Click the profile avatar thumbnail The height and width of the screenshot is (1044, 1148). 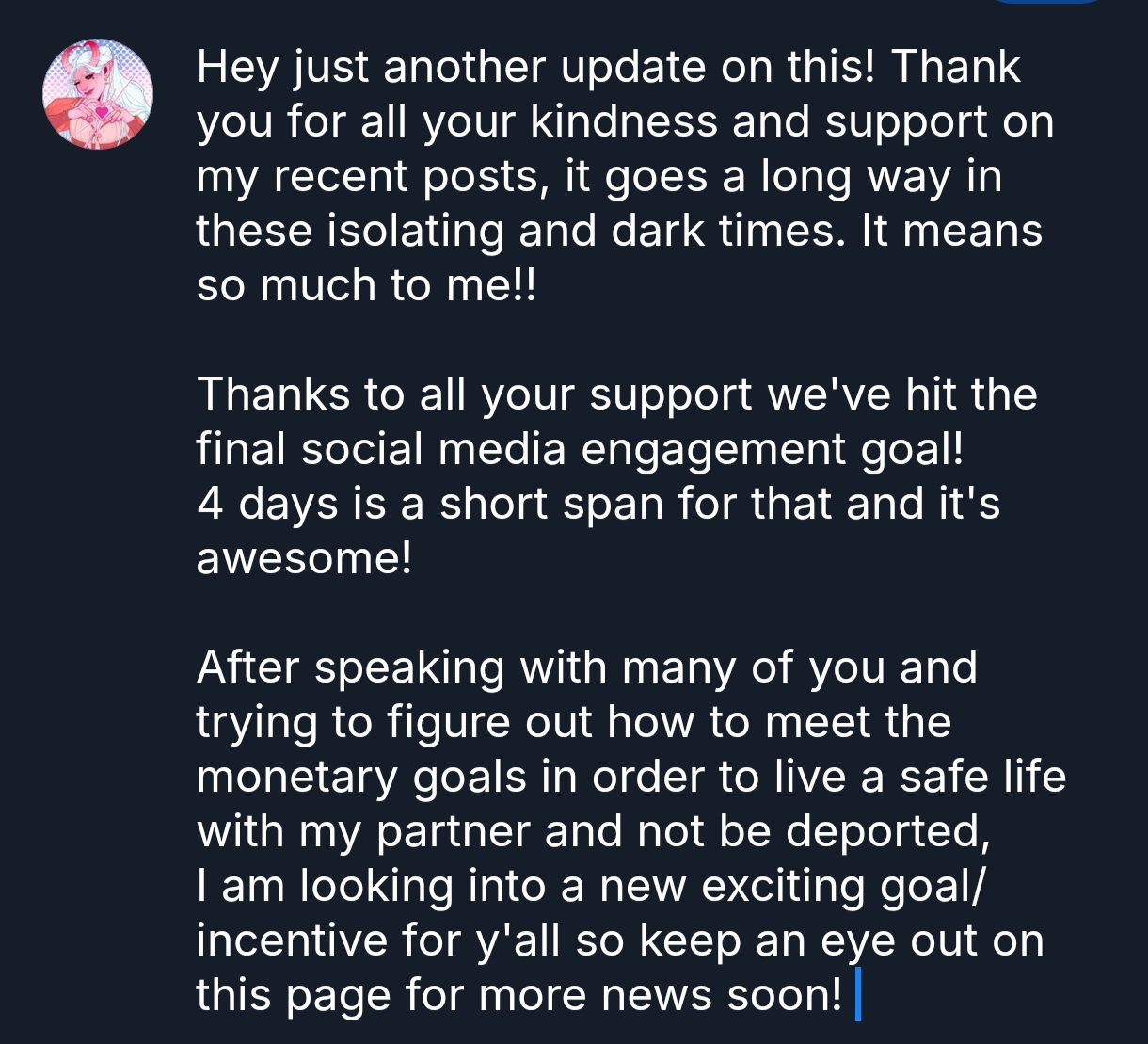[98, 93]
